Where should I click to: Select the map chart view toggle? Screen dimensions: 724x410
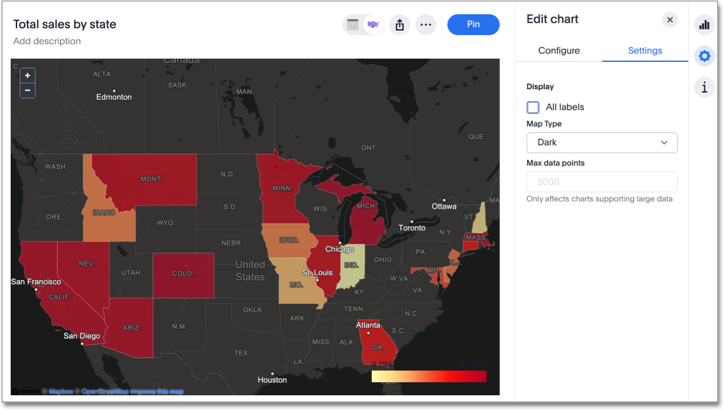(x=373, y=25)
